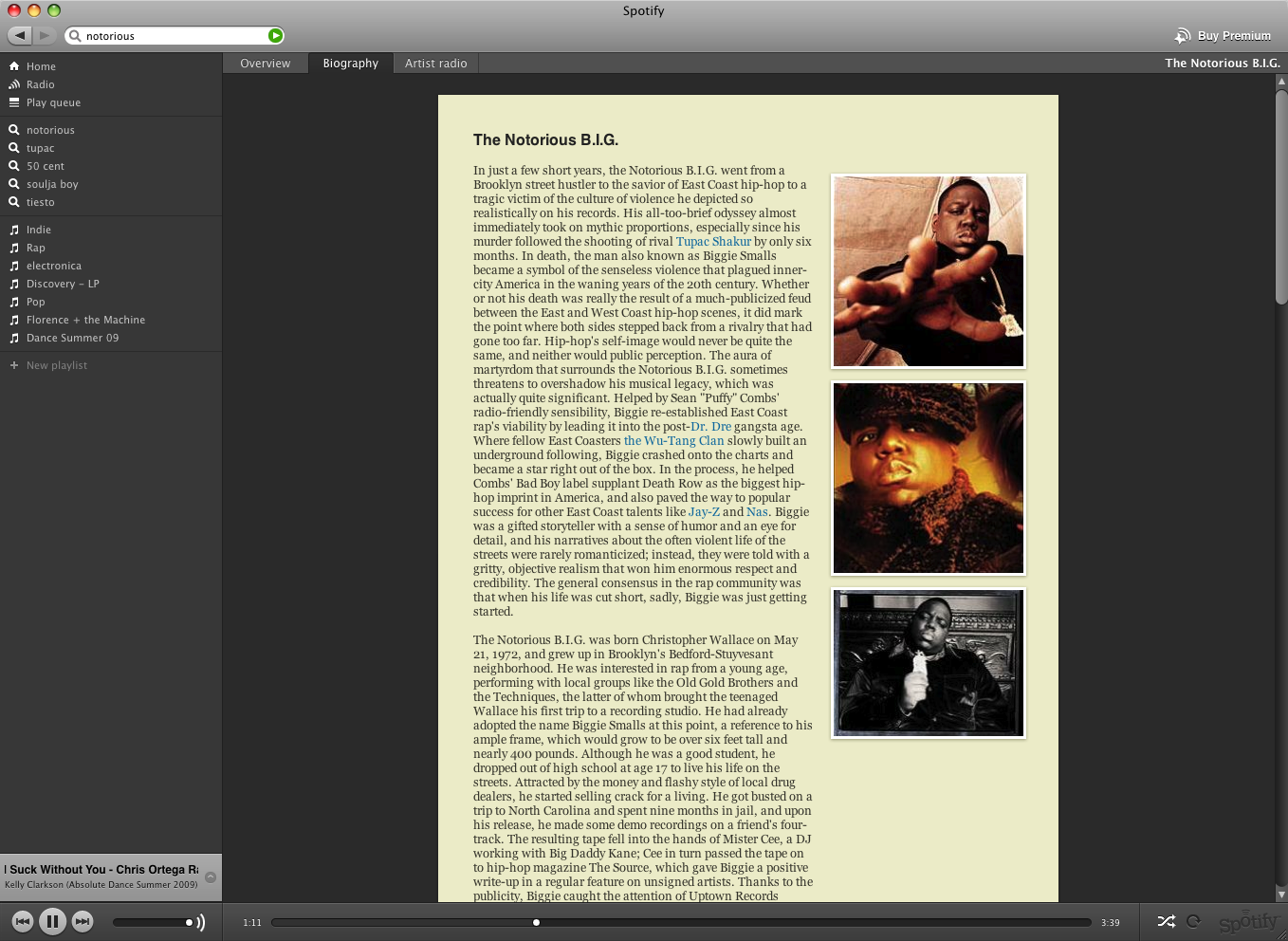The image size is (1288, 941).
Task: Open Radio in the sidebar
Action: [111, 84]
